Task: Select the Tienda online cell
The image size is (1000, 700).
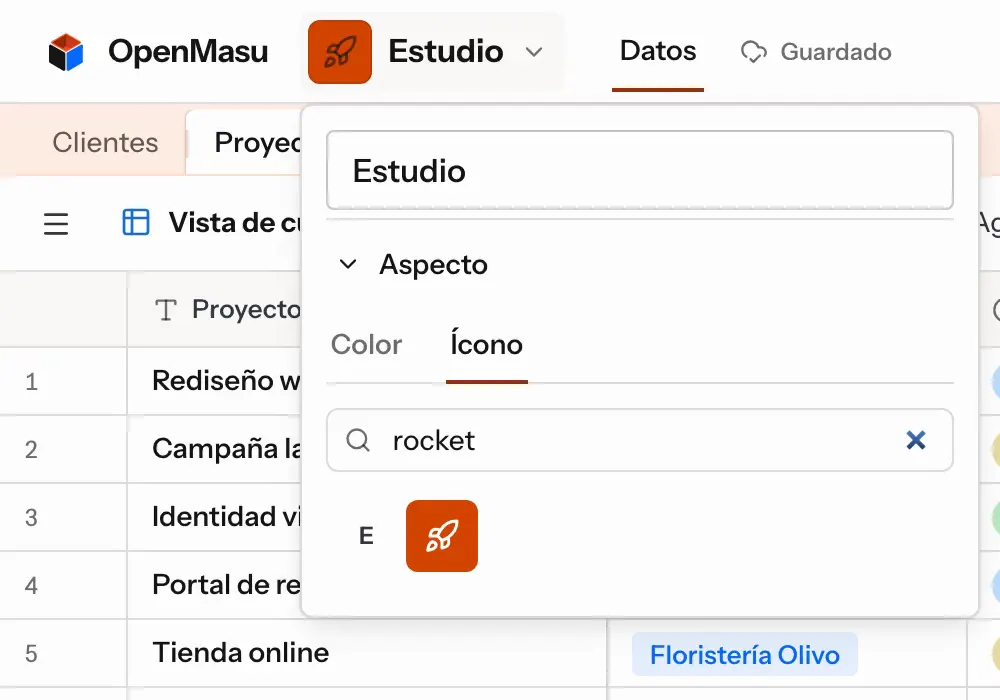Action: (367, 653)
